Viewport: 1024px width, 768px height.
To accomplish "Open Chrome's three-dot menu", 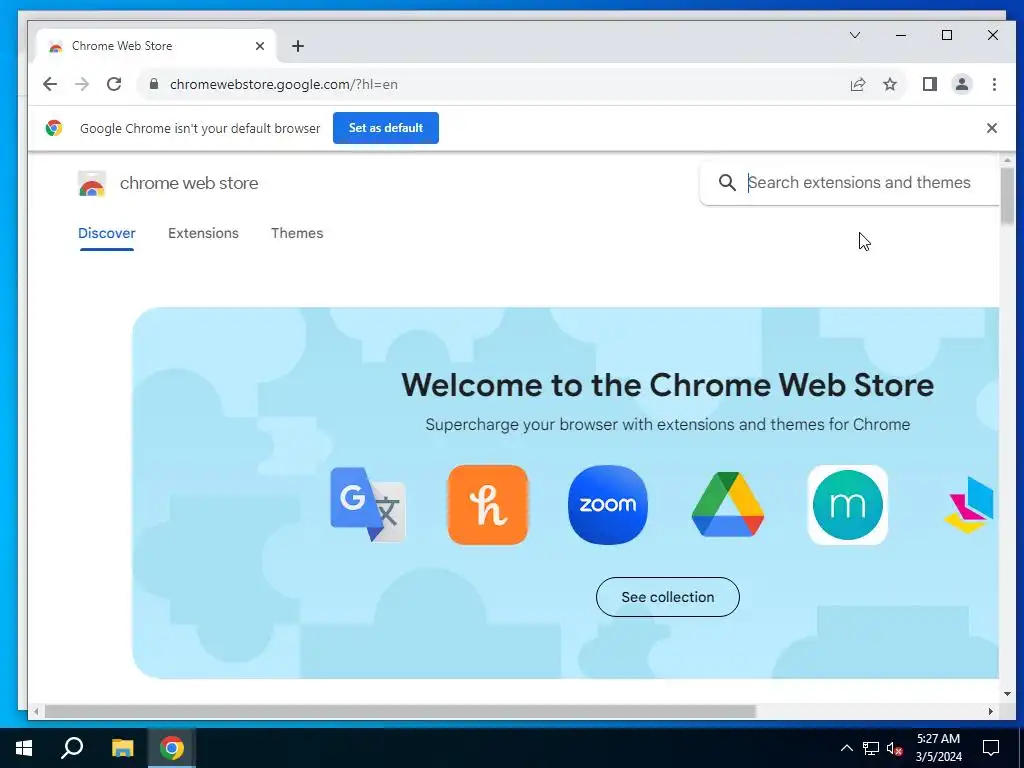I will click(994, 84).
